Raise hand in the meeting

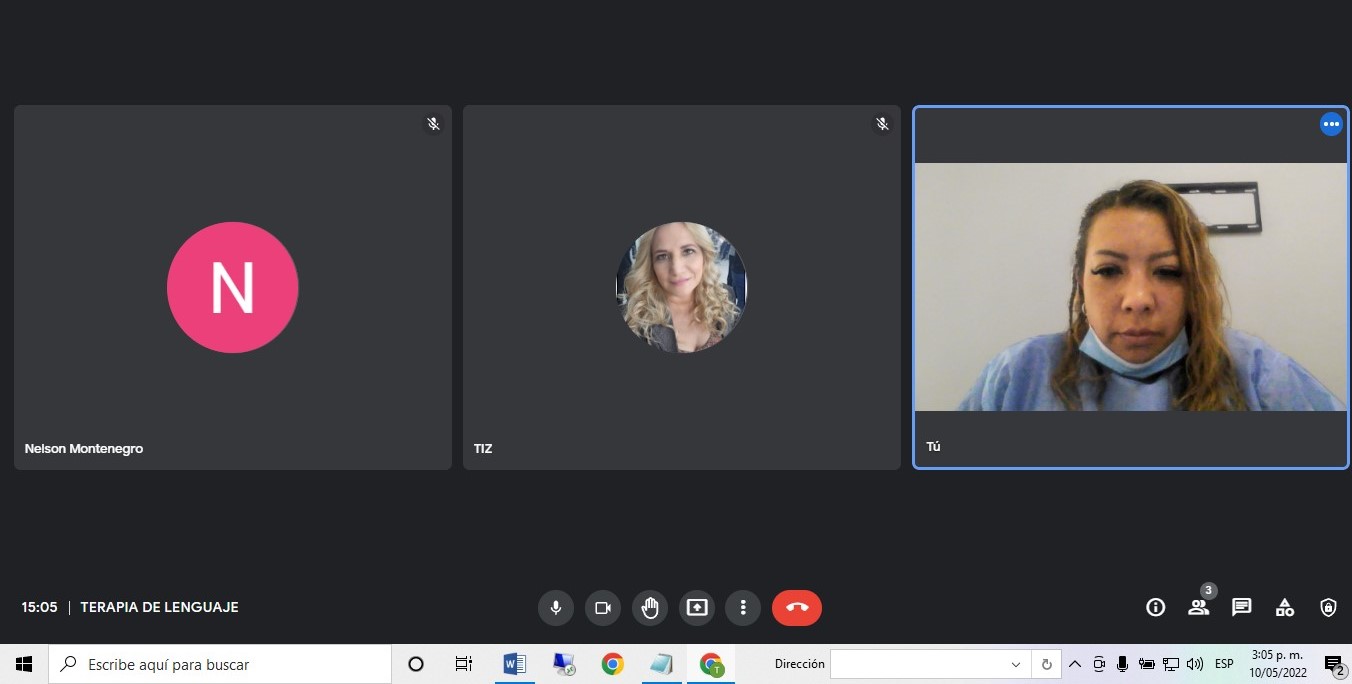[650, 607]
